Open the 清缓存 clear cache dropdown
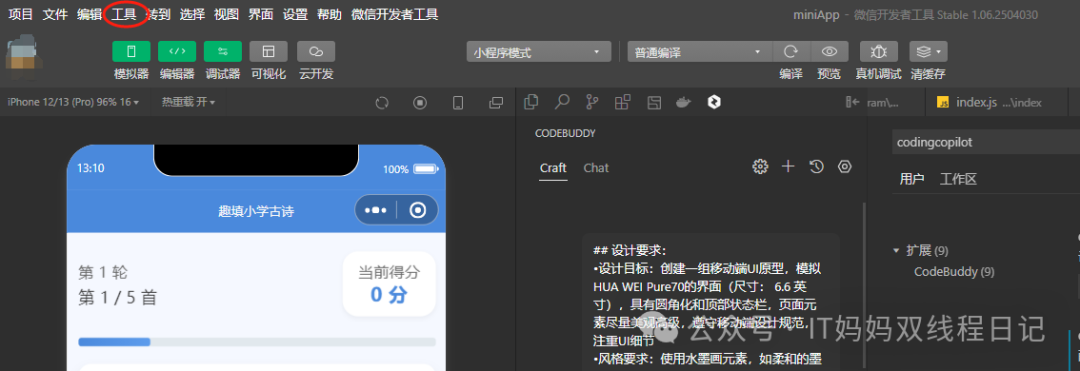The width and height of the screenshot is (1080, 371). [928, 52]
